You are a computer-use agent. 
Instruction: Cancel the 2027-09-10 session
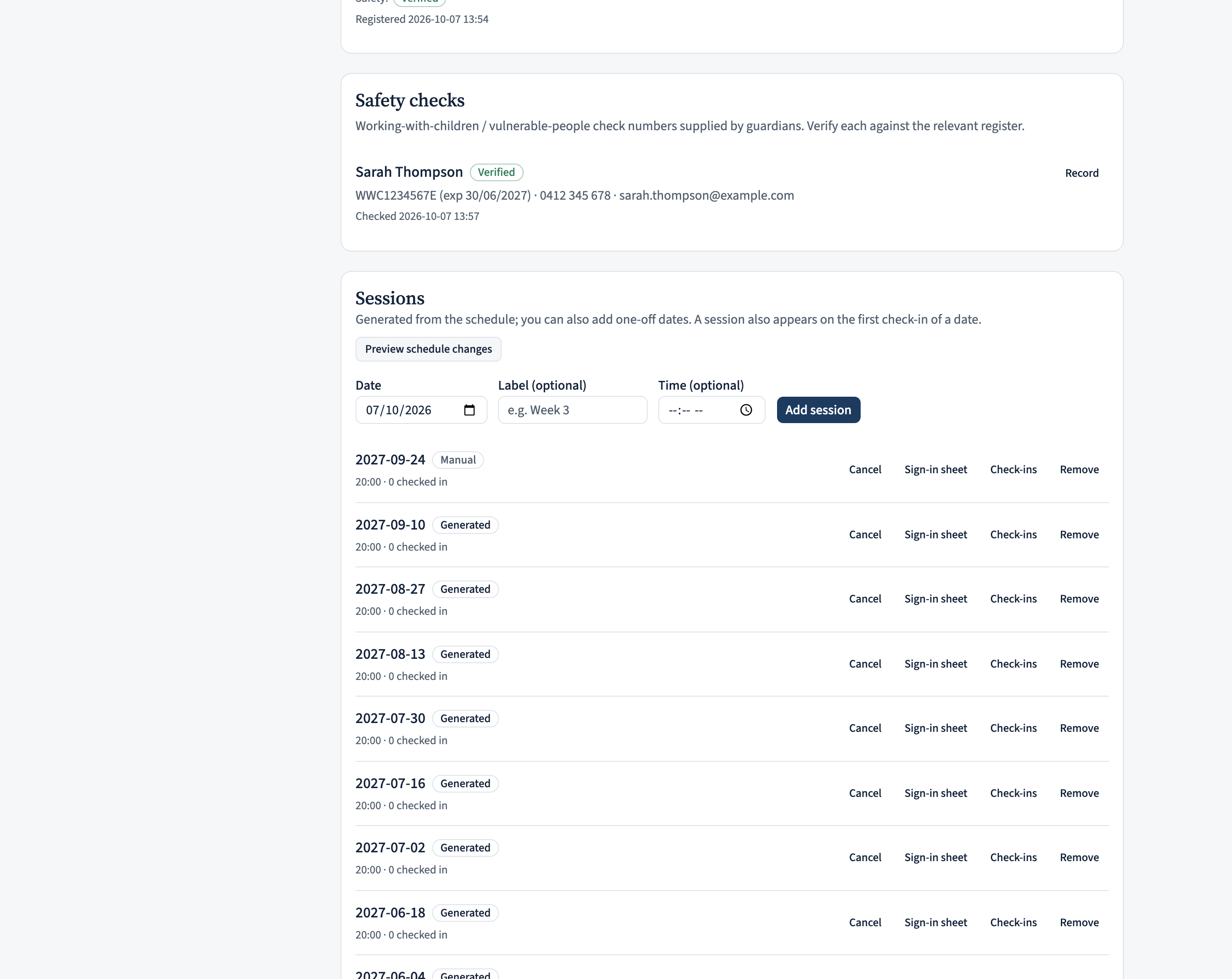pyautogui.click(x=865, y=535)
